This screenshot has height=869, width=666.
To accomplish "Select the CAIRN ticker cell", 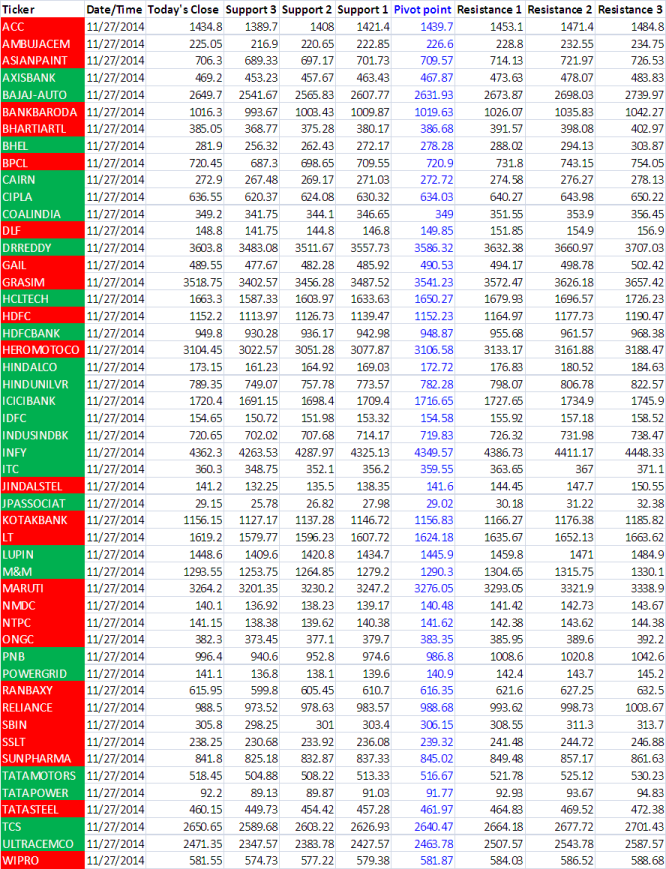I will point(42,180).
